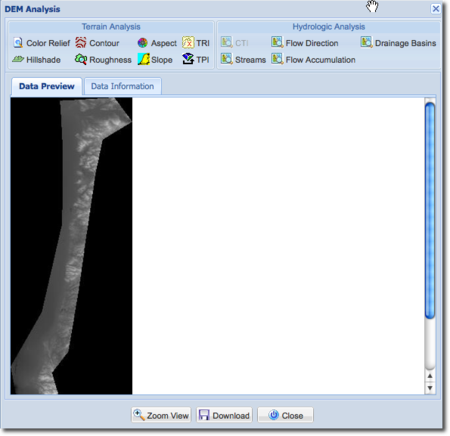Image resolution: width=450 pixels, height=436 pixels.
Task: Run the Flow Direction analysis
Action: [305, 43]
